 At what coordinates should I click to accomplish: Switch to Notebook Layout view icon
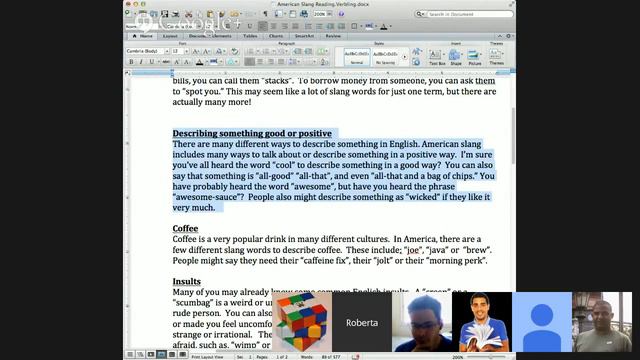pos(172,354)
